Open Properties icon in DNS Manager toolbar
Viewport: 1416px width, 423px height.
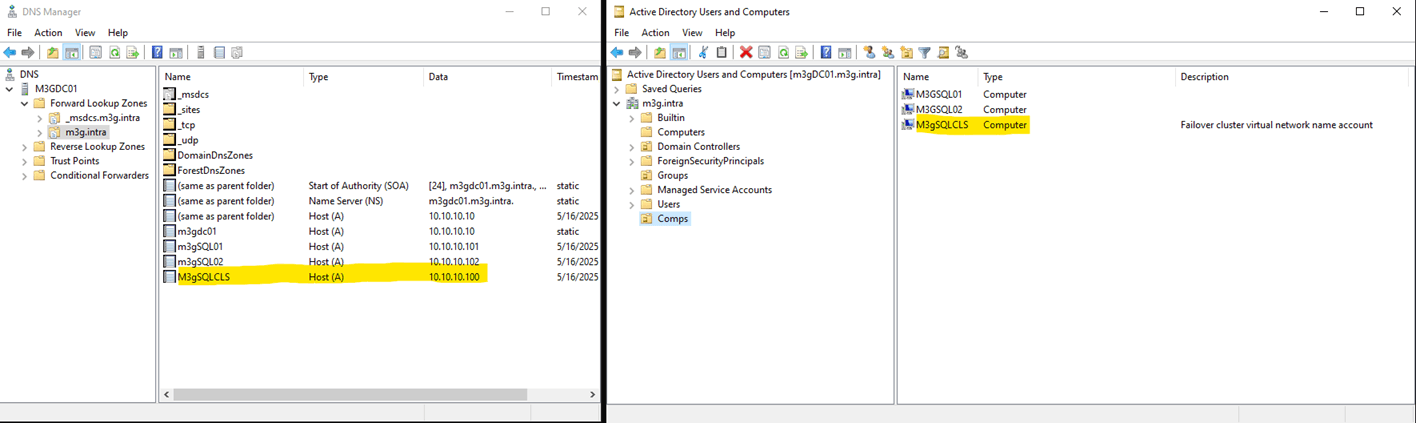pos(95,52)
